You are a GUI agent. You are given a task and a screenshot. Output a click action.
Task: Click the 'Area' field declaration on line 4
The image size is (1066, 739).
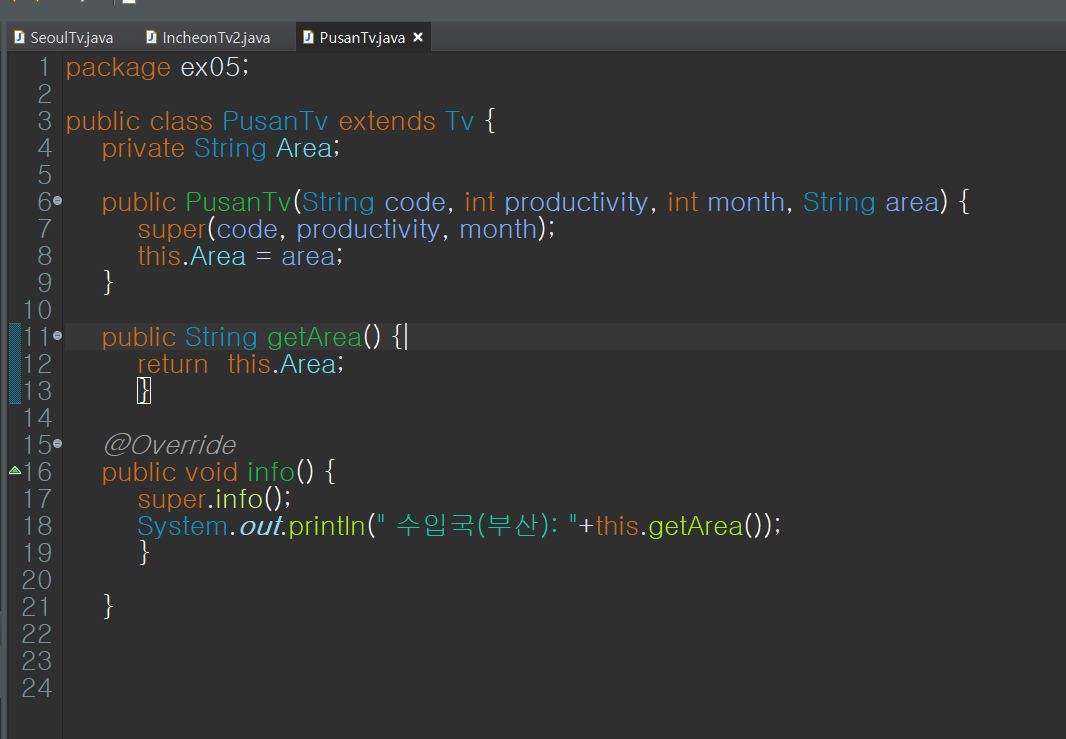(304, 148)
